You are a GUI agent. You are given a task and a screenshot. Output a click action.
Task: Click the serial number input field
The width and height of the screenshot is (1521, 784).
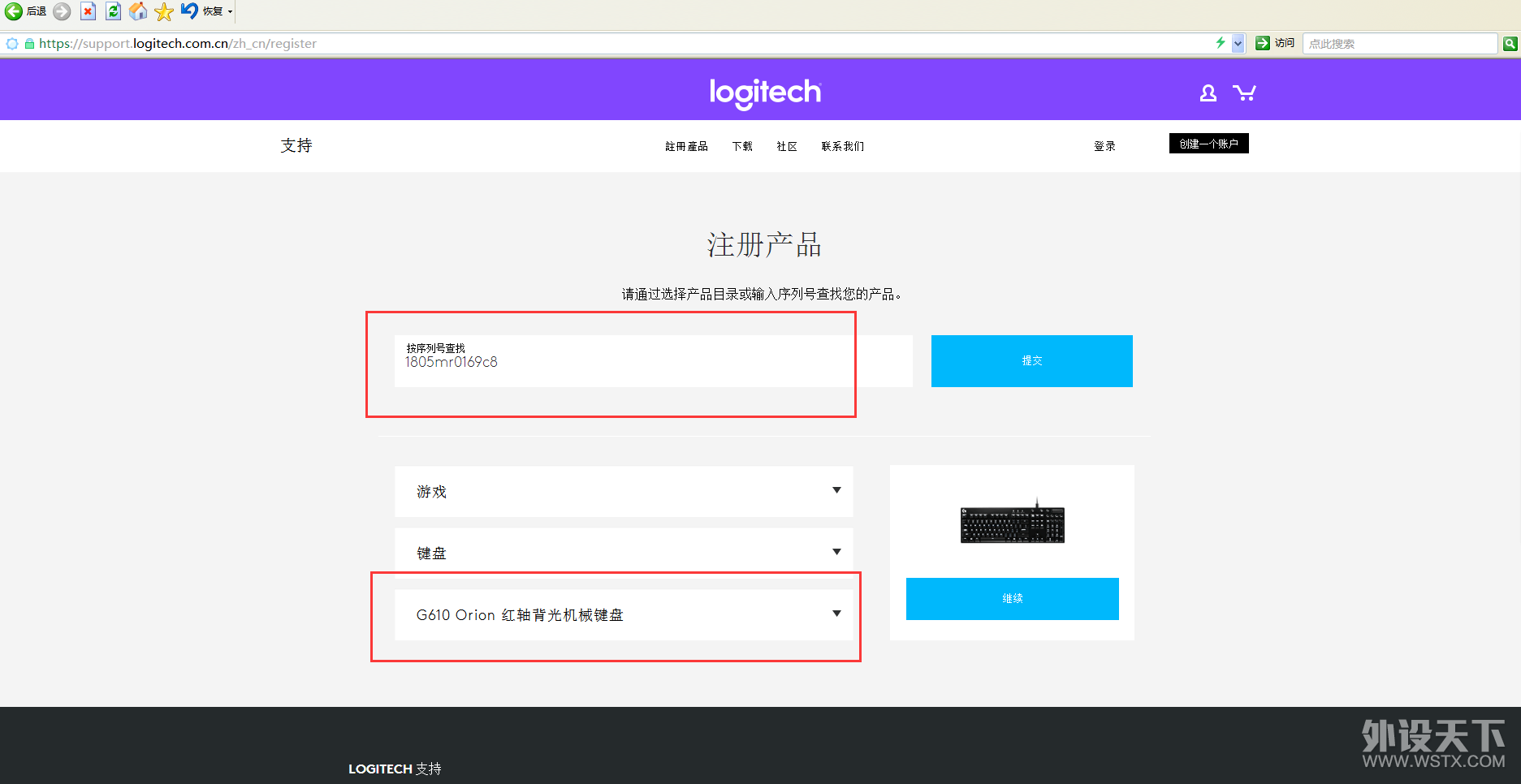click(x=653, y=361)
